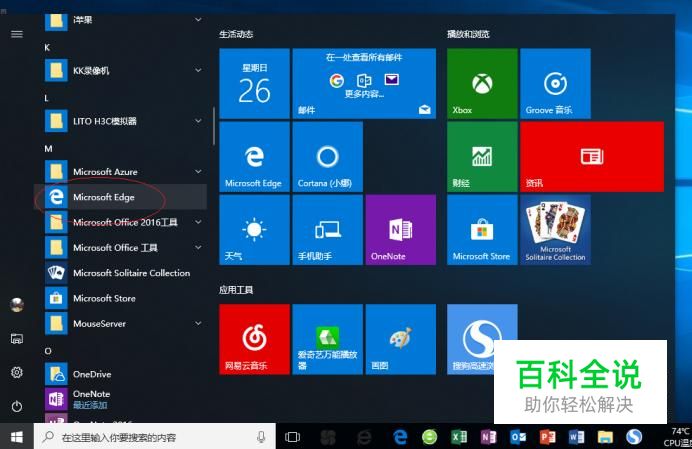The image size is (692, 449).
Task: Click the Windows Start button
Action: coord(17,437)
